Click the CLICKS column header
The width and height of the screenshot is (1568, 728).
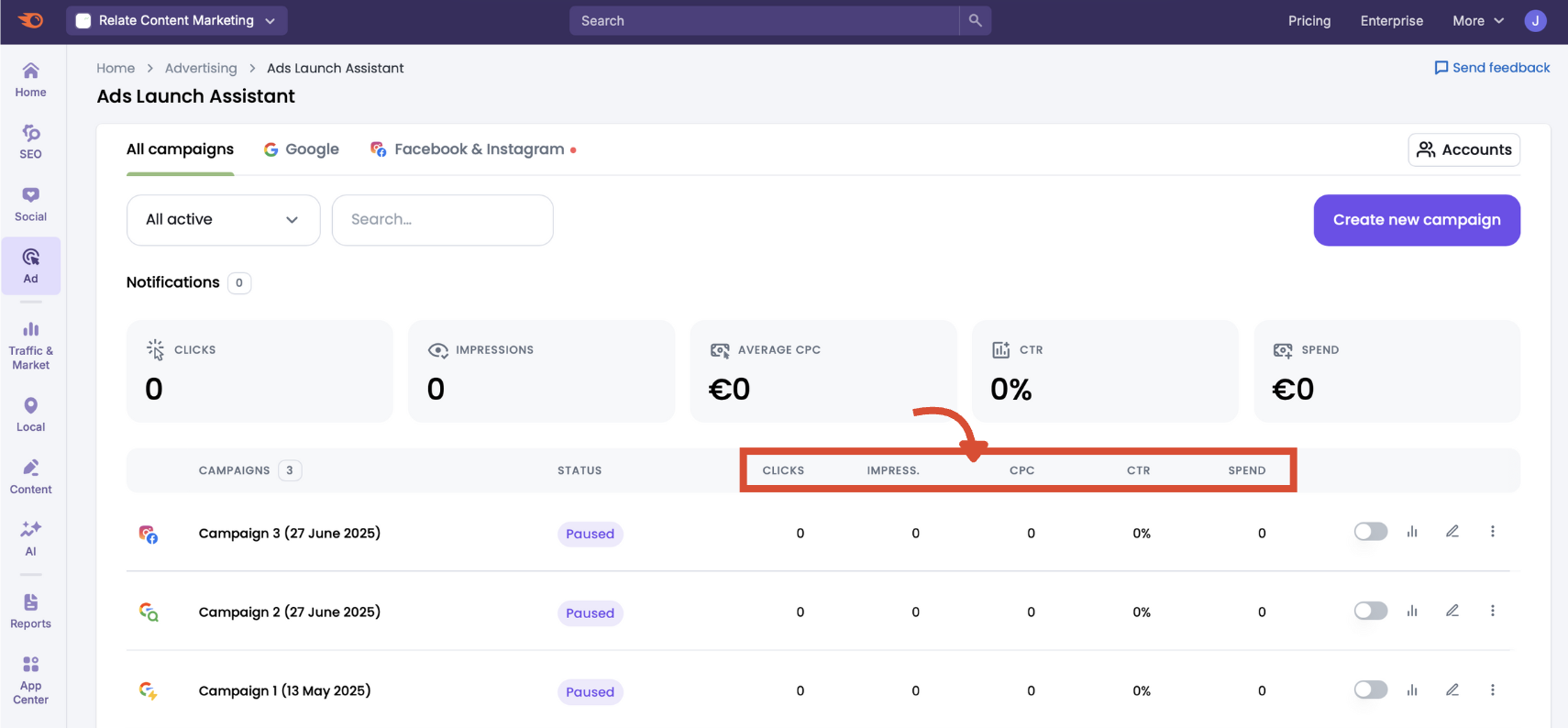coord(783,470)
